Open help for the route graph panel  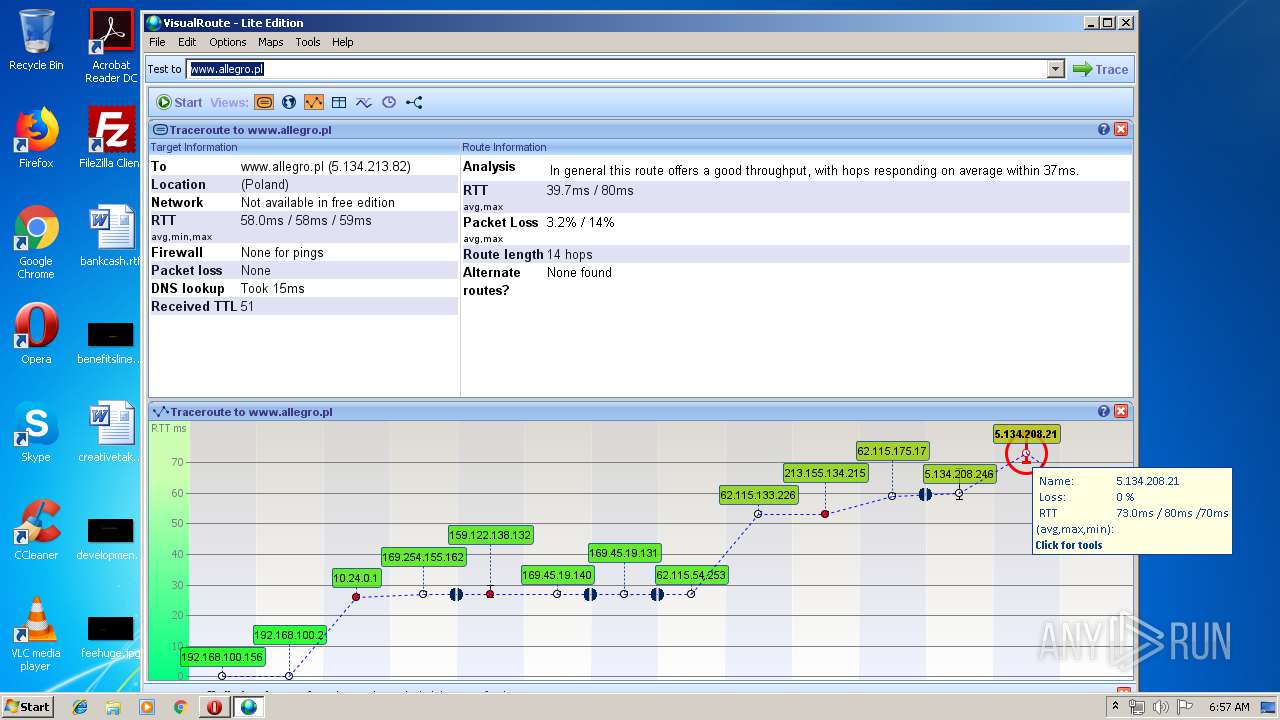pos(1104,411)
